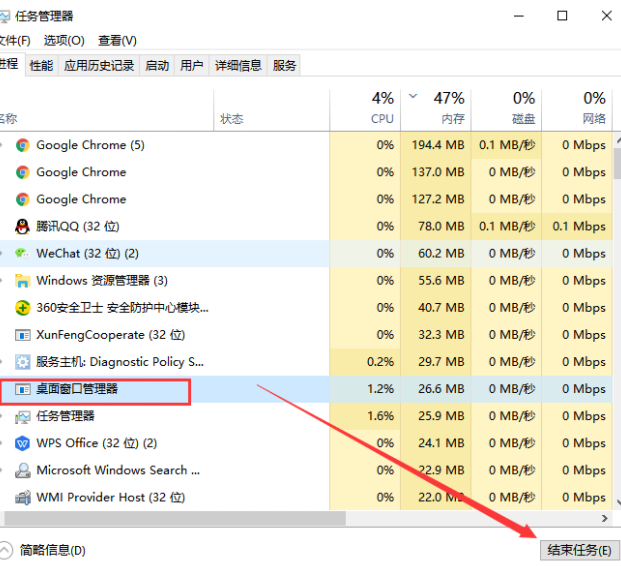
Task: Select the 腾讯QQ penguin icon
Action: pyautogui.click(x=22, y=226)
